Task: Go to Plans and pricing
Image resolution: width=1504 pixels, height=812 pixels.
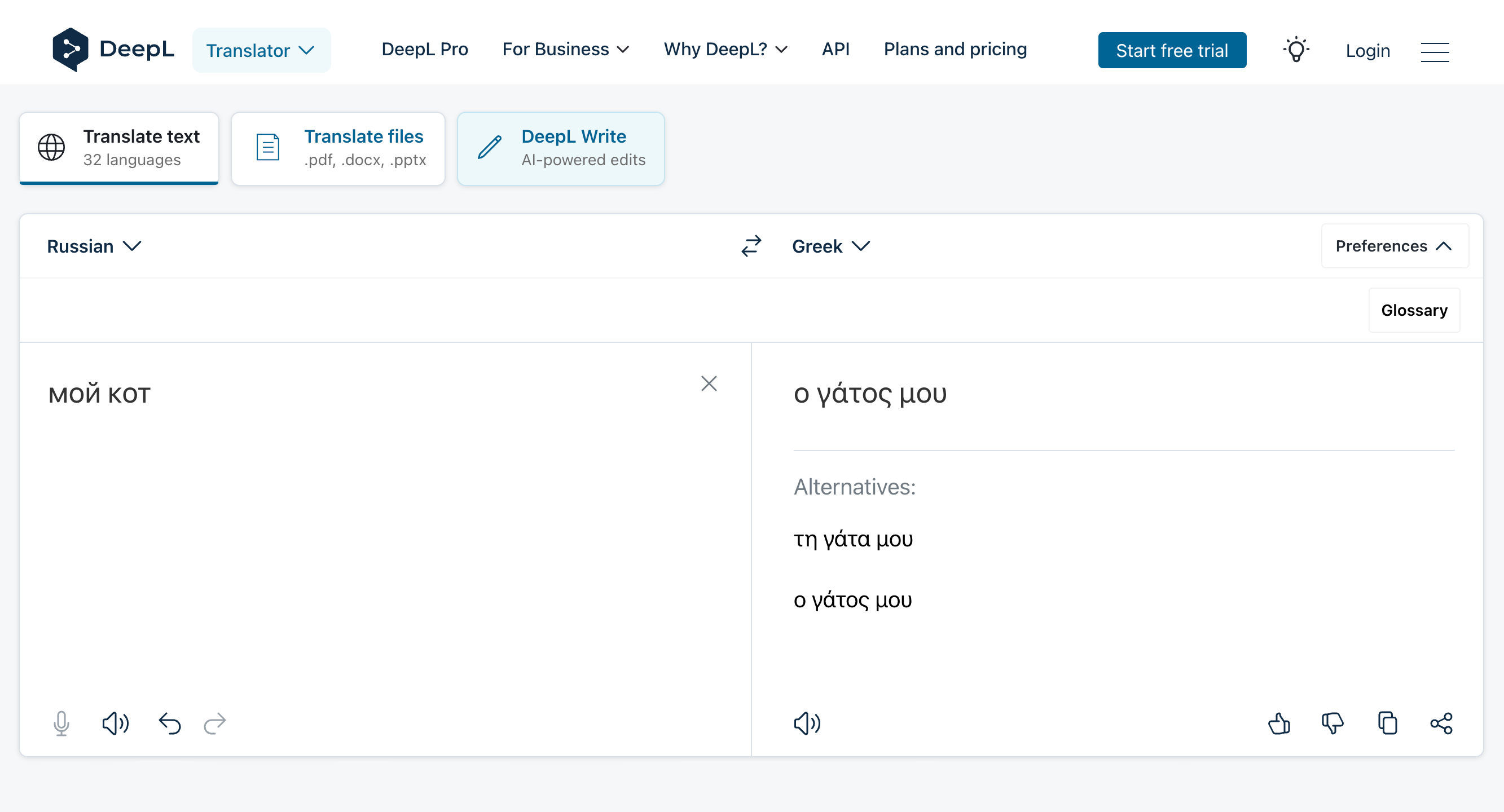Action: coord(955,50)
